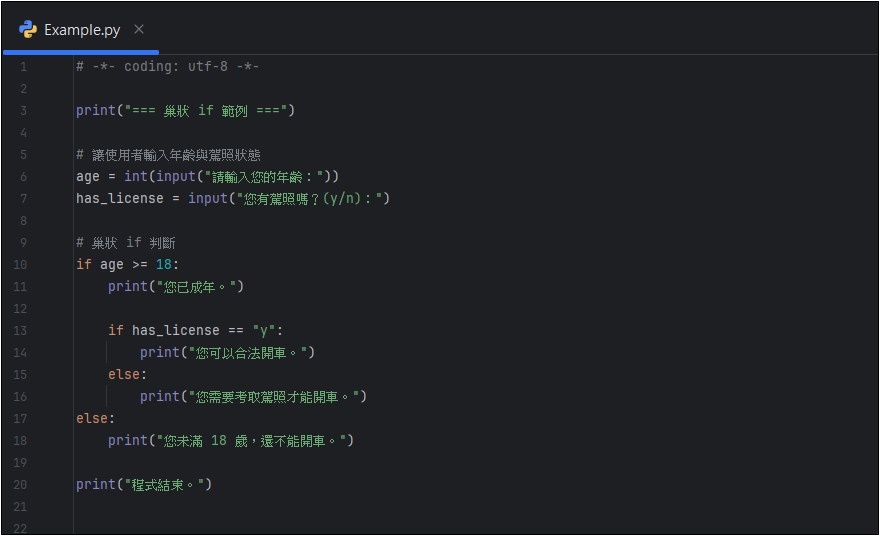Click the age variable assignment on line 6
The height and width of the screenshot is (536, 880).
(x=88, y=177)
